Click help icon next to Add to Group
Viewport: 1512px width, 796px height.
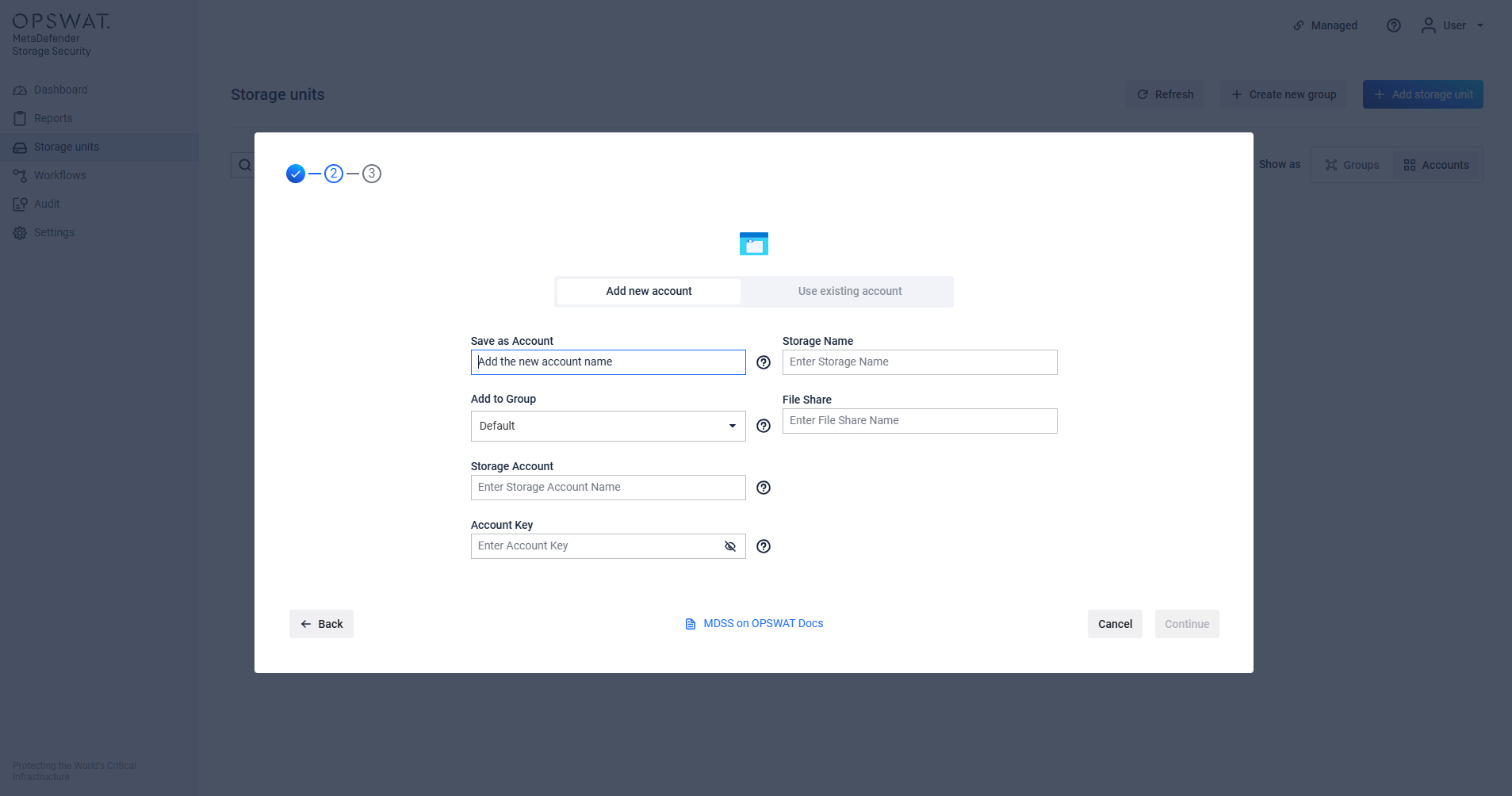coord(764,426)
